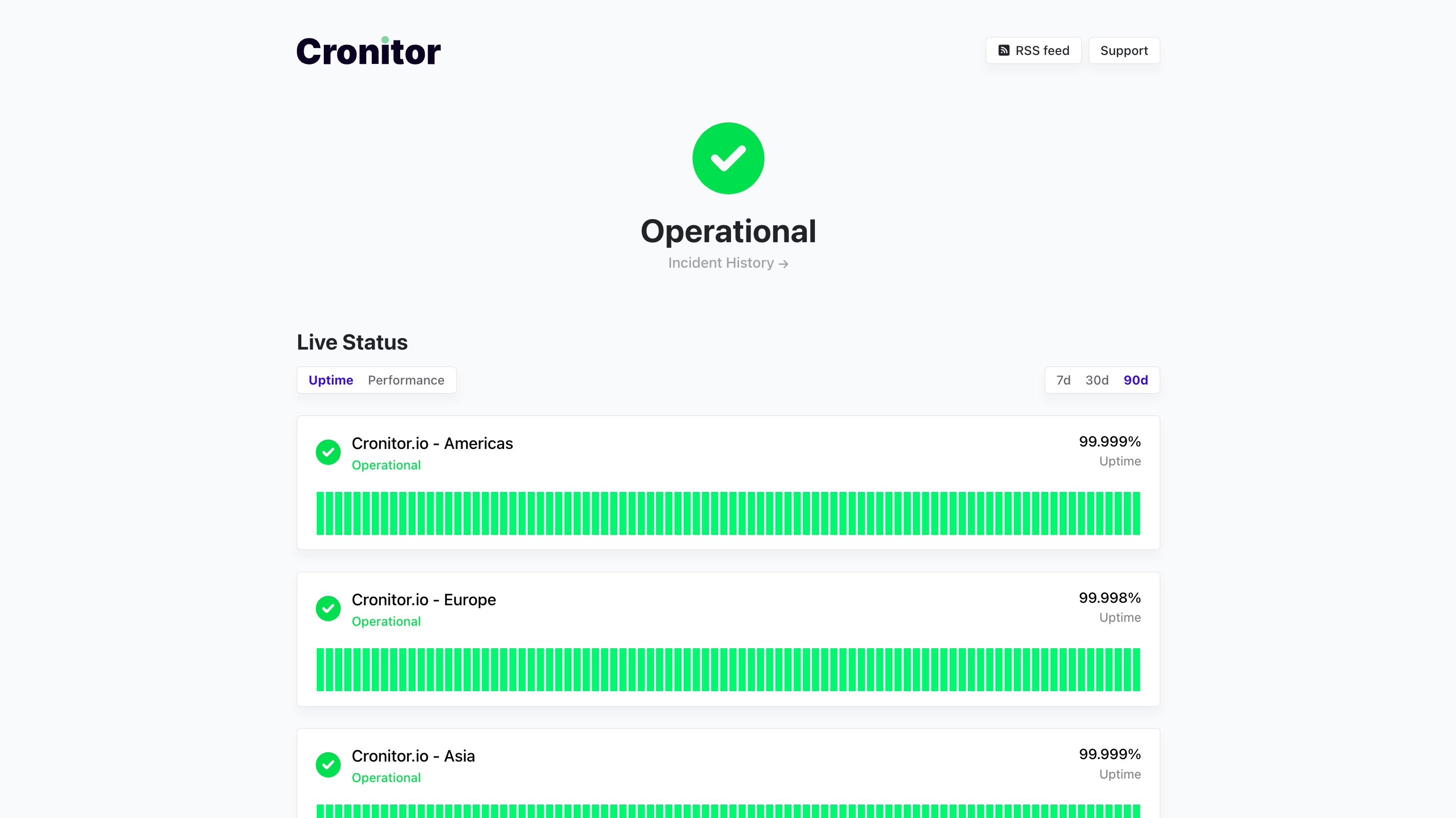
Task: Switch the date range to 30d
Action: (x=1097, y=380)
